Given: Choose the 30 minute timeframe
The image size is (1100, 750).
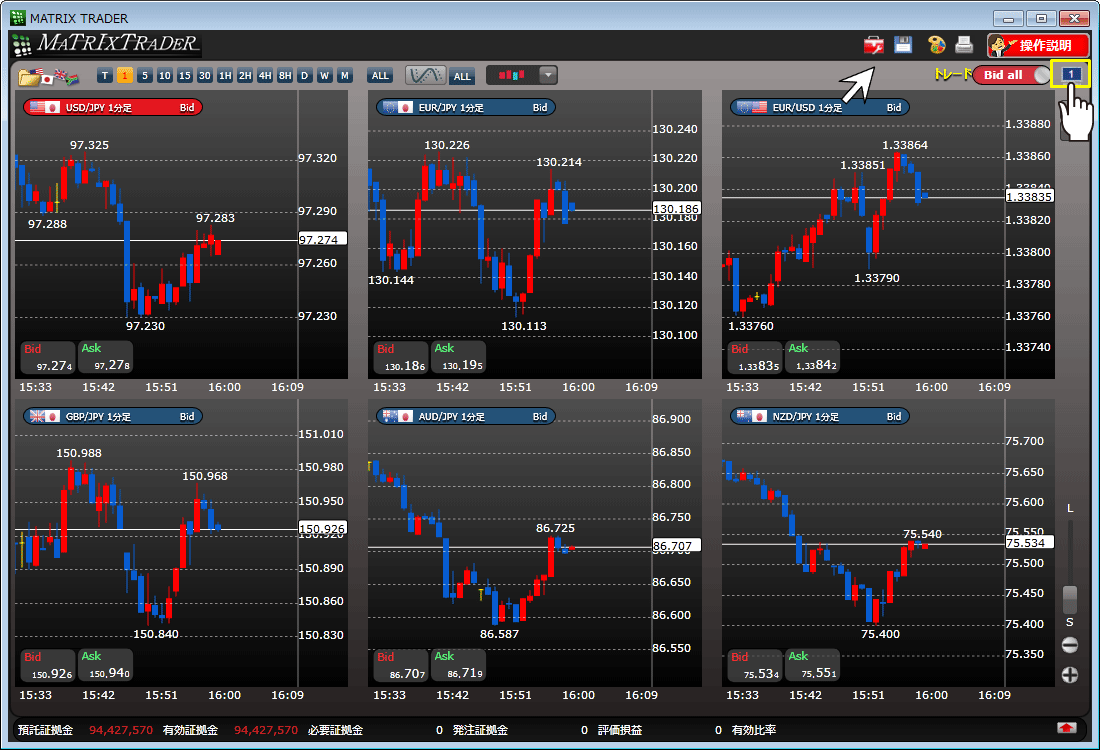Looking at the screenshot, I should [205, 76].
